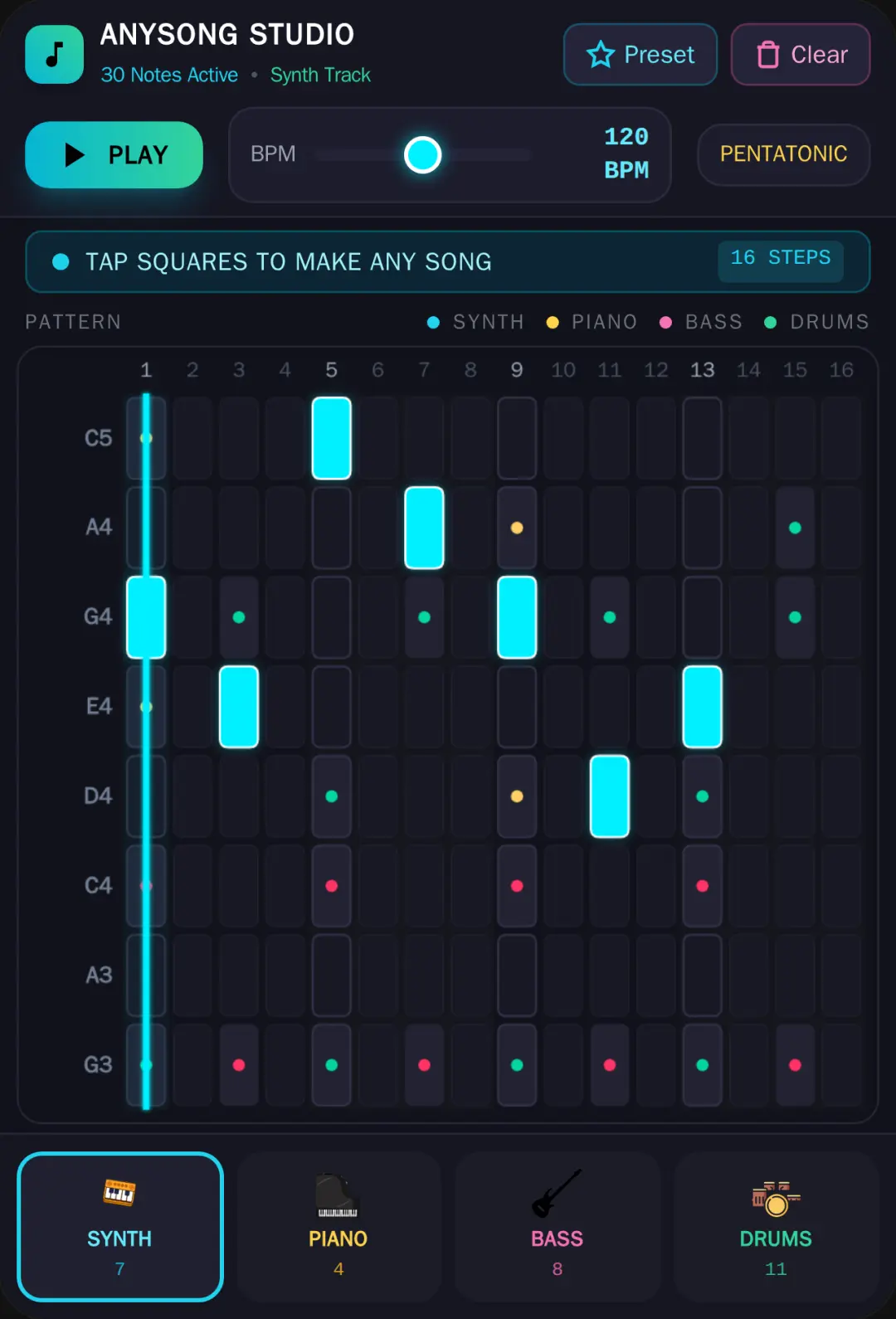The width and height of the screenshot is (896, 1319).
Task: Click the play triangle icon
Action: click(75, 155)
